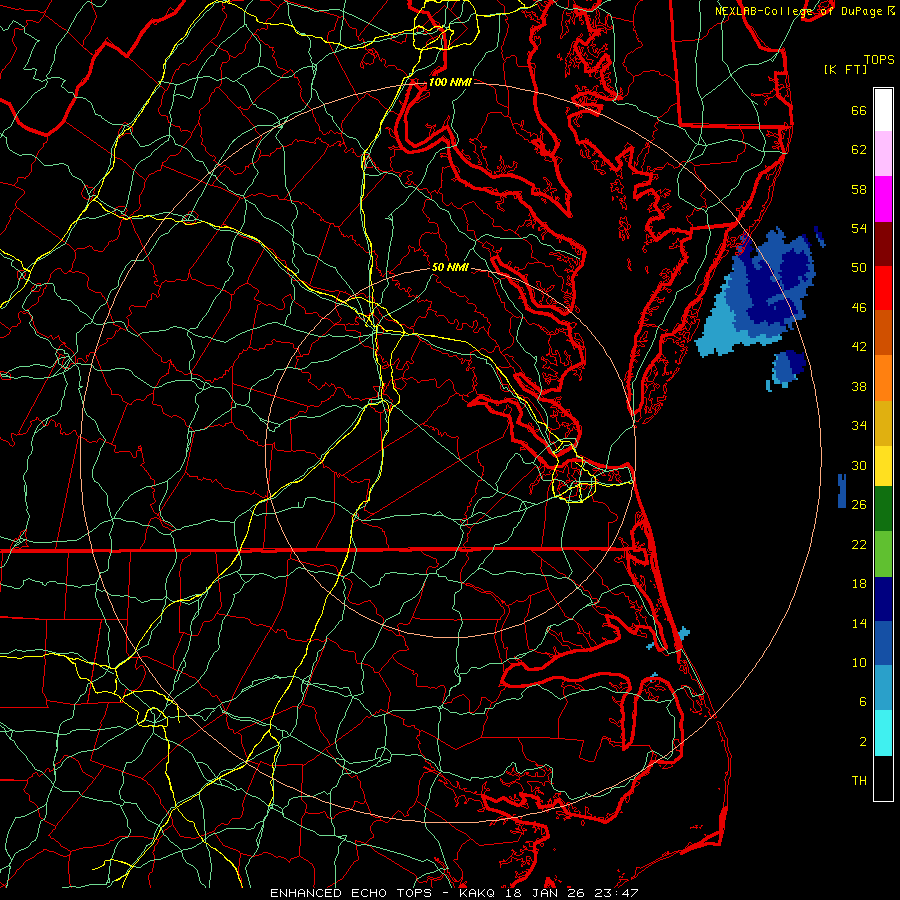Click legend value '58'
Viewport: 900px width, 900px height.
[x=859, y=189]
